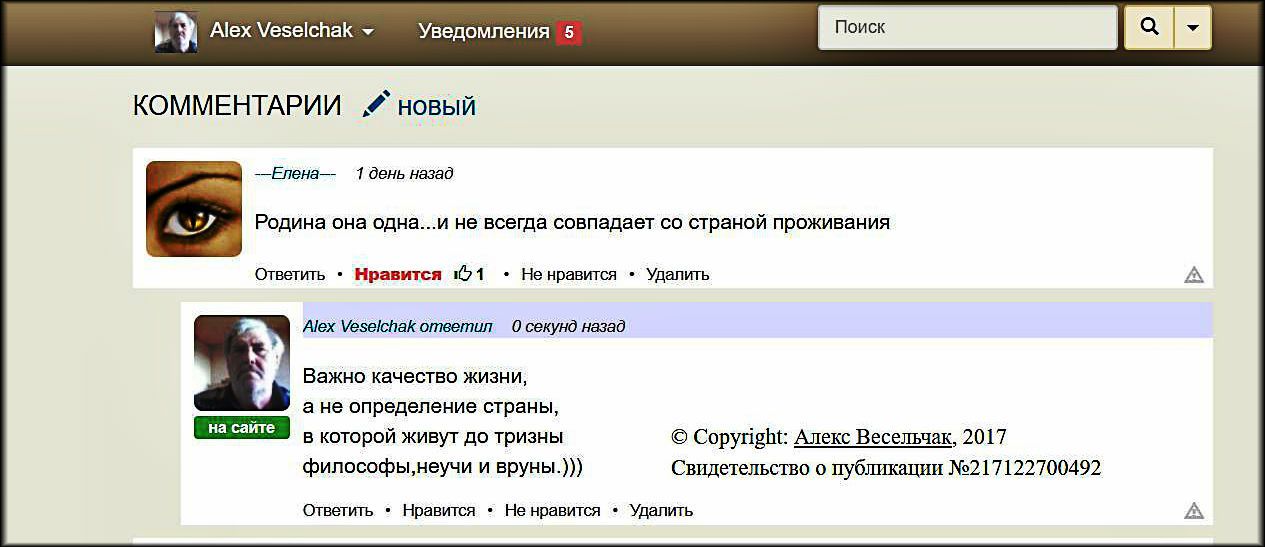Click text 'Родина она одна...'

point(345,222)
